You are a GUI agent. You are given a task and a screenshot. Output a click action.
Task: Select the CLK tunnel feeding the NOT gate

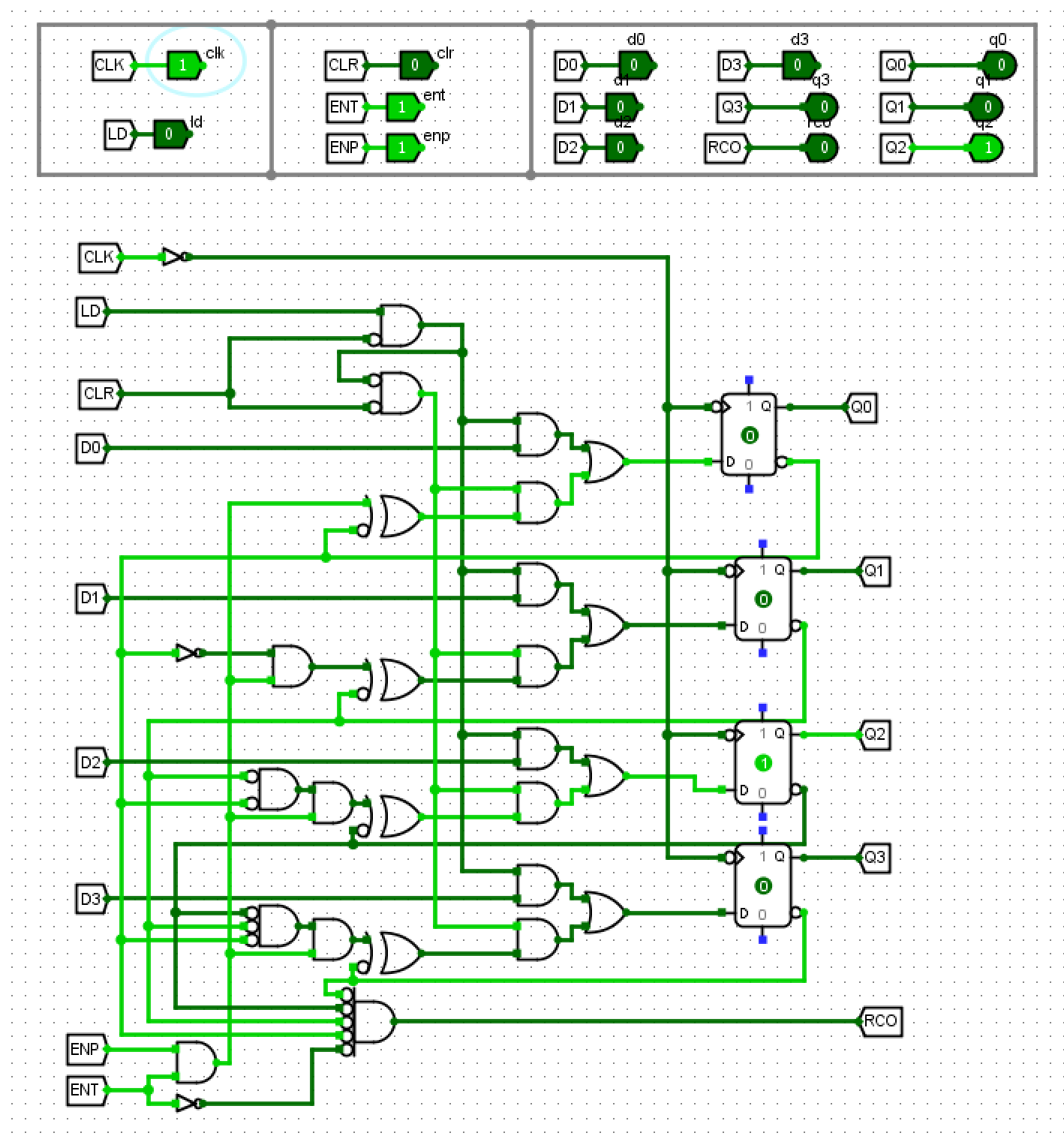click(101, 257)
